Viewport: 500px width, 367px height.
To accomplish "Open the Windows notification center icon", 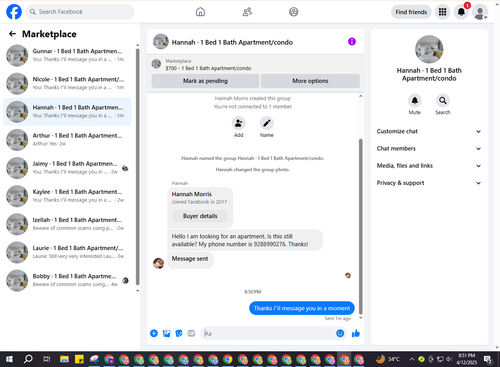I will coord(488,359).
